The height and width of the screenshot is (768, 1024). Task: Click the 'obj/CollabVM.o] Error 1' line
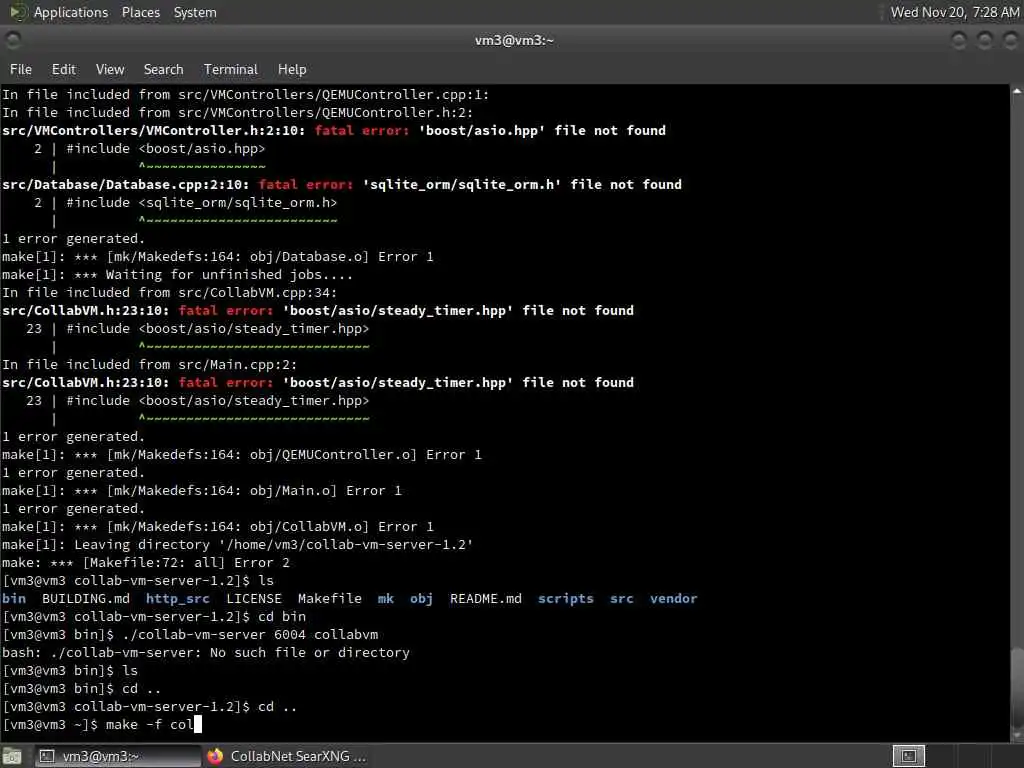pyautogui.click(x=217, y=526)
